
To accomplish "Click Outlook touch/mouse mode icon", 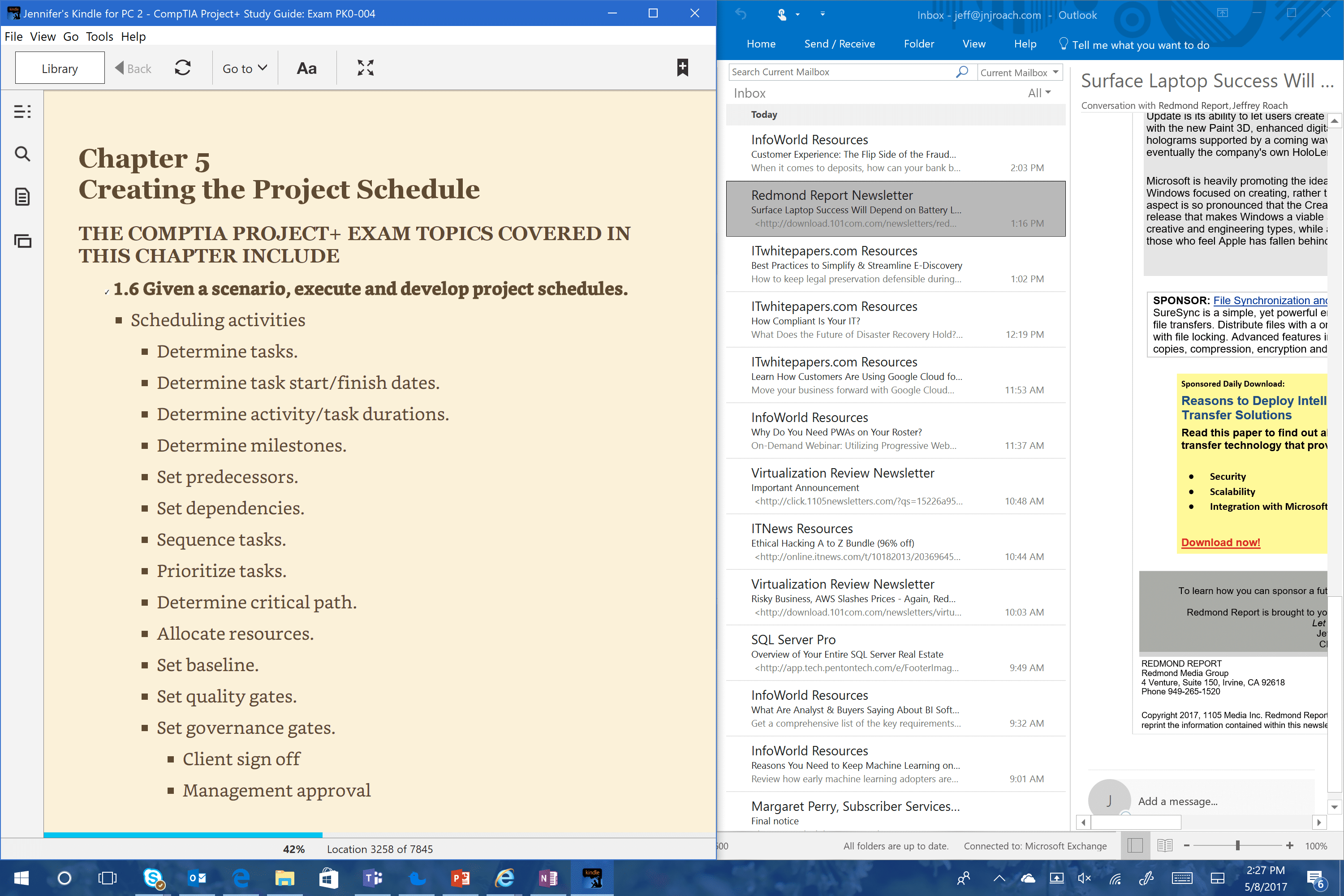I will tap(781, 14).
